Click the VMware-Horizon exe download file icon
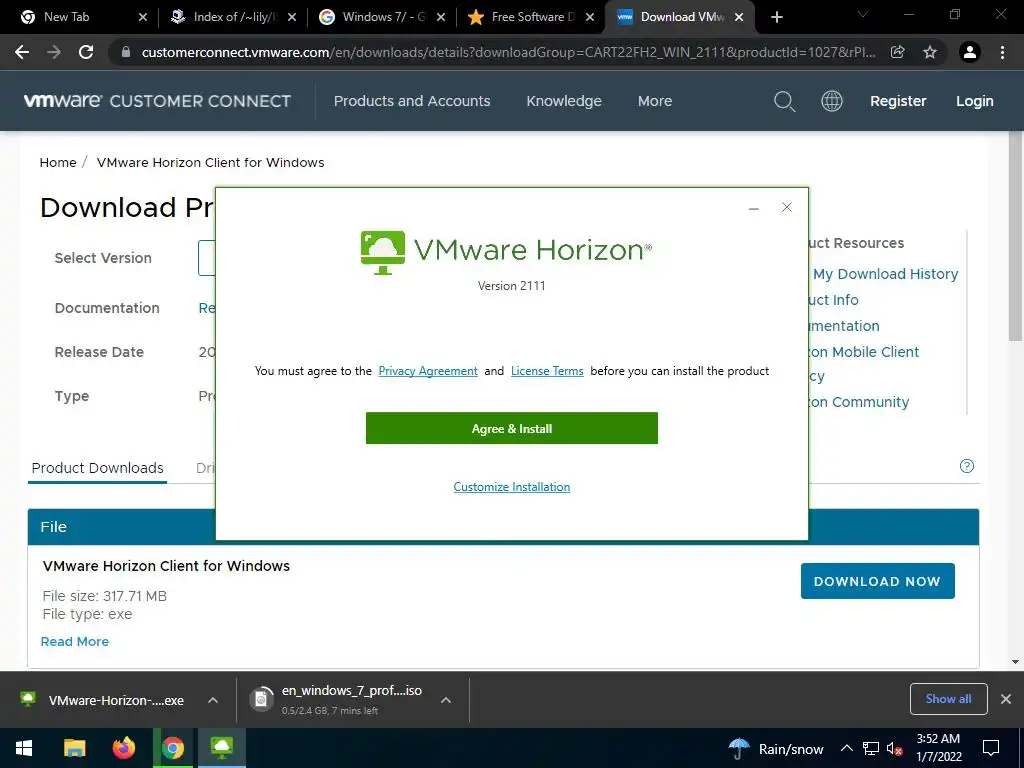Viewport: 1024px width, 768px height. 28,699
